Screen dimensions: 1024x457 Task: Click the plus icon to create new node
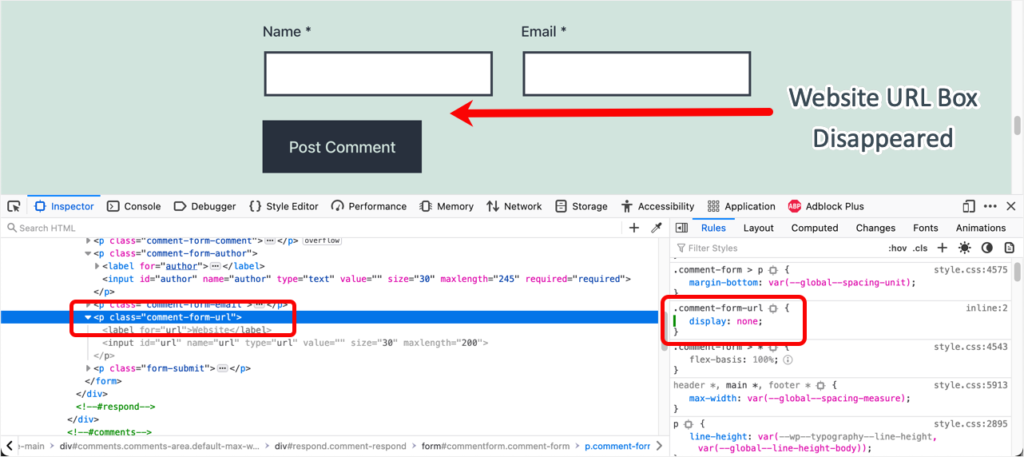tap(633, 228)
